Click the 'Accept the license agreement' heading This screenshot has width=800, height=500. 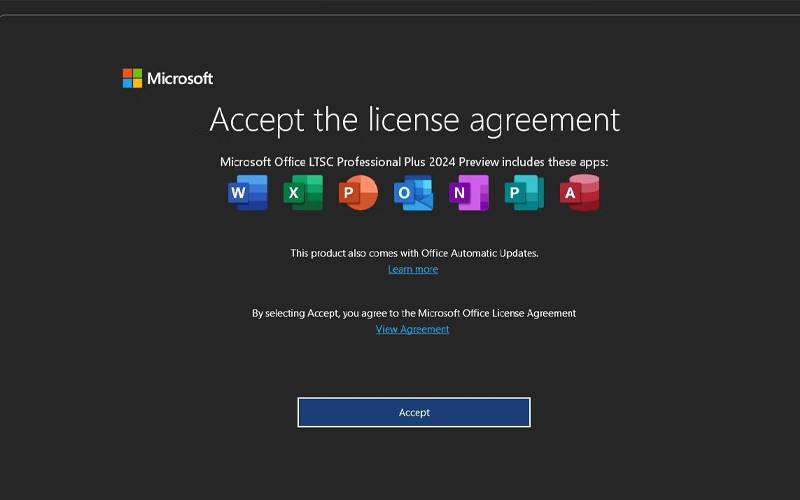tap(414, 120)
